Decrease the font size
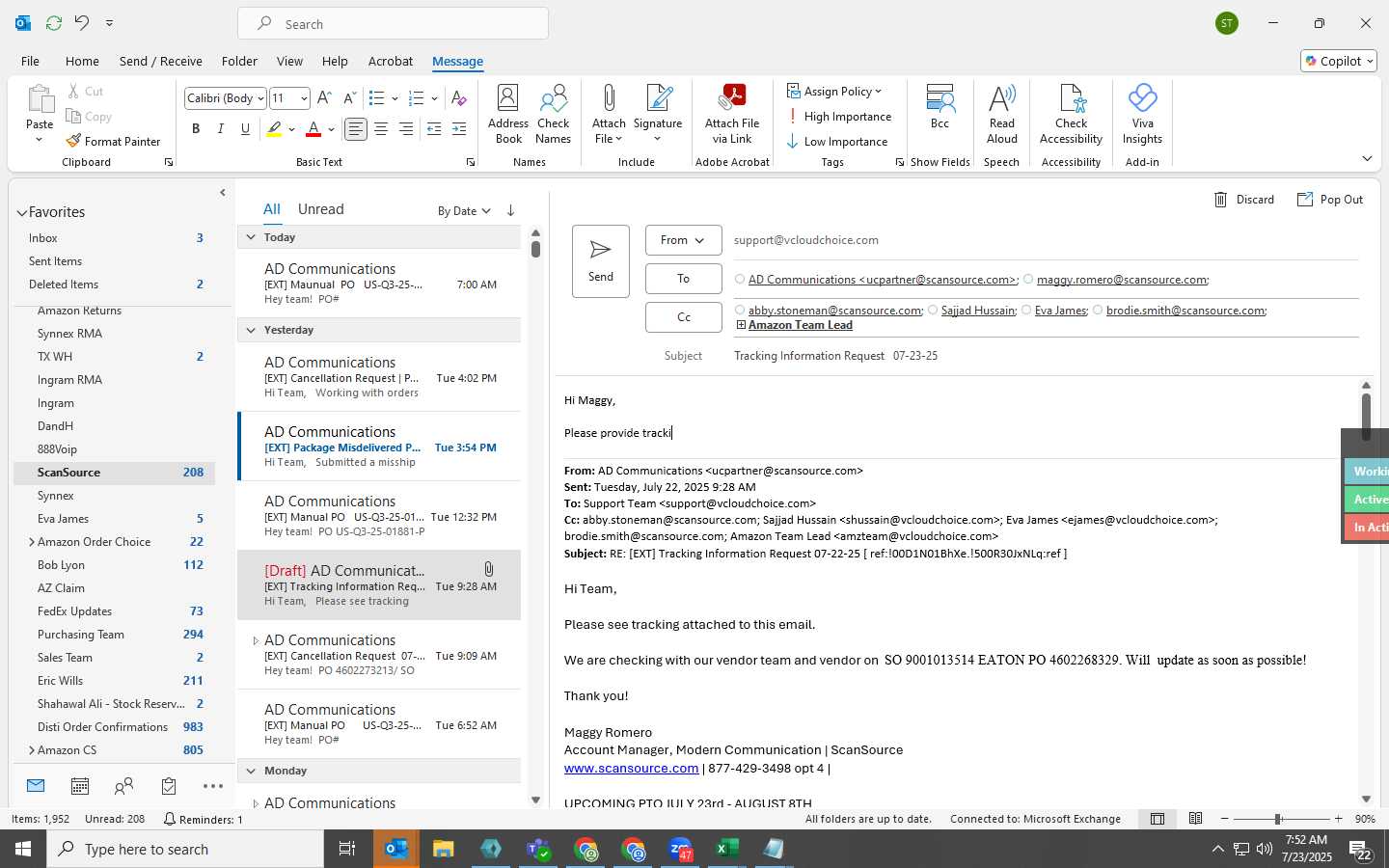 click(x=349, y=98)
